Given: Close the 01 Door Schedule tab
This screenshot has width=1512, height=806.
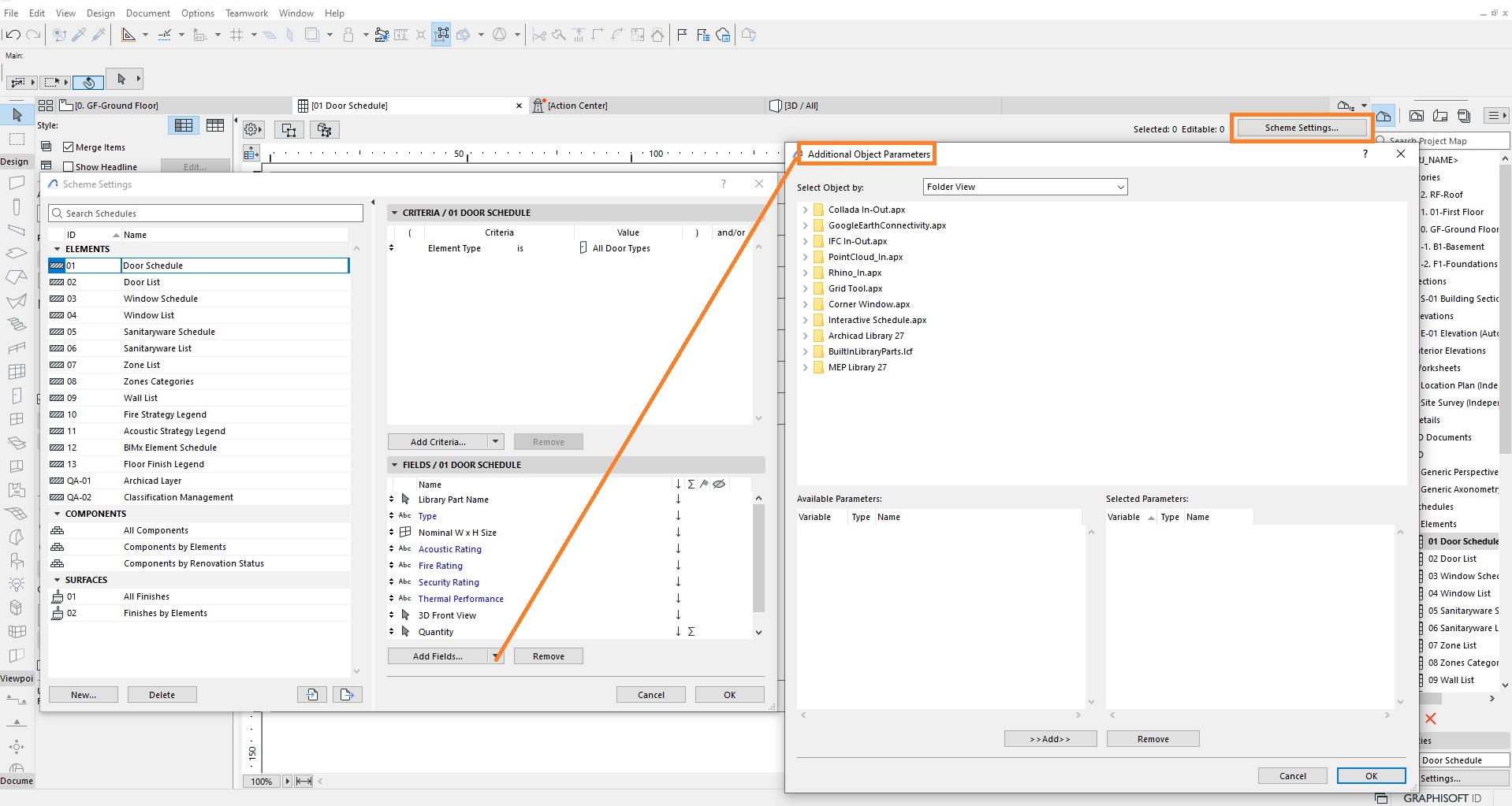Looking at the screenshot, I should click(x=519, y=106).
